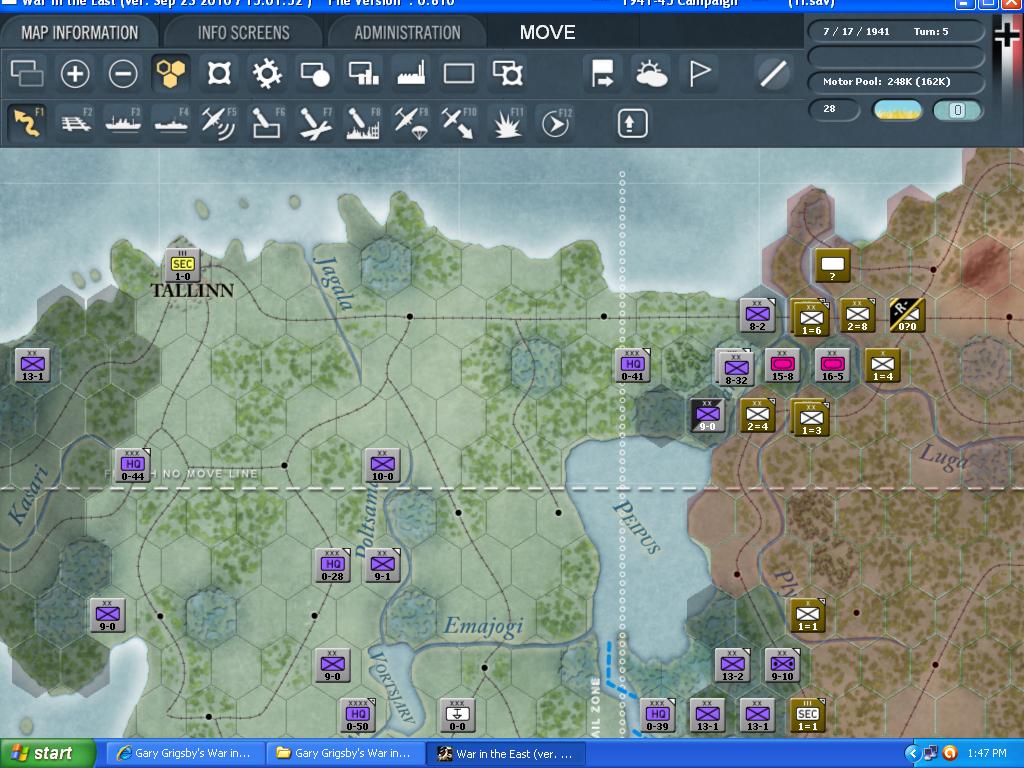Click the F12 end turn icon
1024x768 pixels.
[x=556, y=122]
